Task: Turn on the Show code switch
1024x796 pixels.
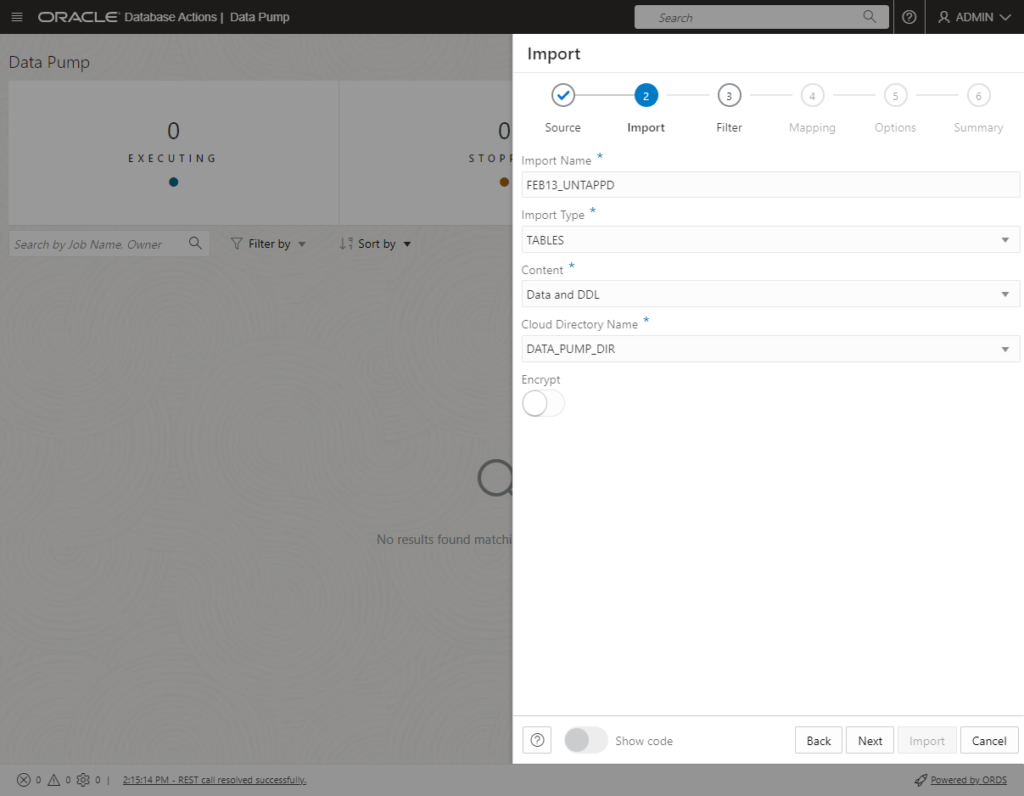Action: point(586,740)
